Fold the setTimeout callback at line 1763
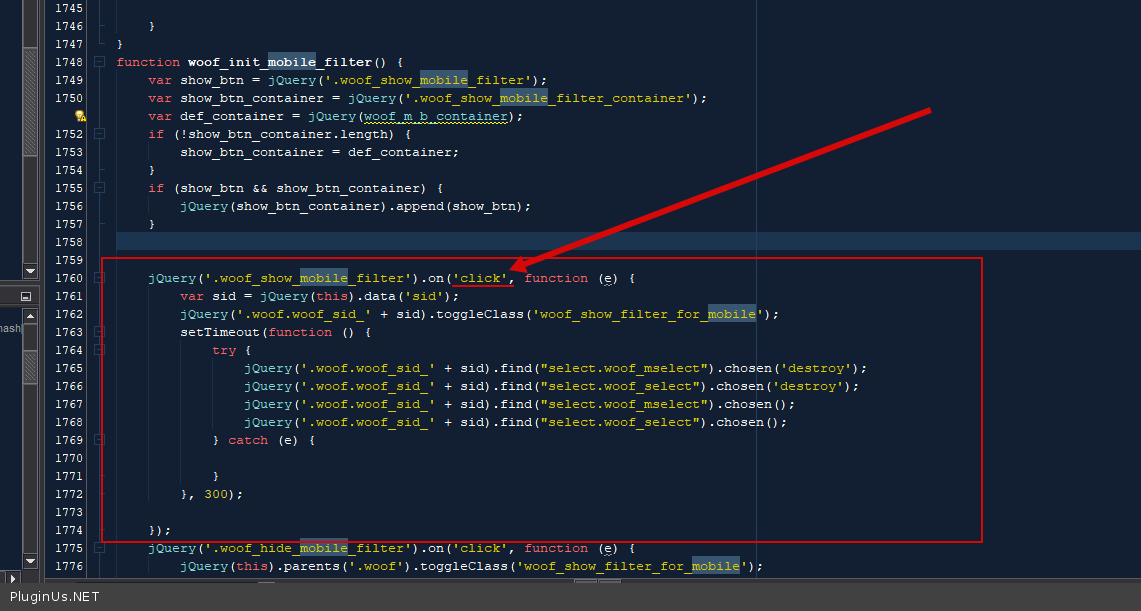Viewport: 1141px width, 611px height. tap(100, 332)
